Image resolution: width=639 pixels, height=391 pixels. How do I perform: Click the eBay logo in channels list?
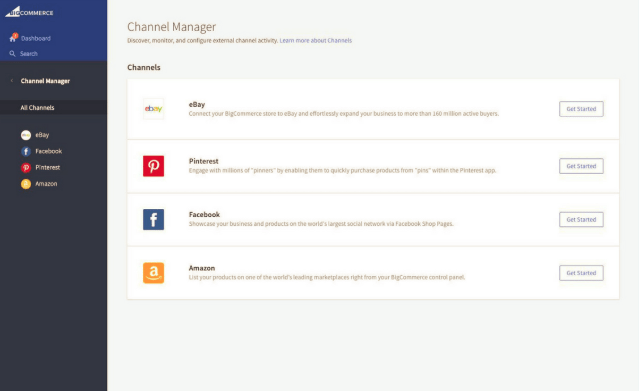[153, 108]
